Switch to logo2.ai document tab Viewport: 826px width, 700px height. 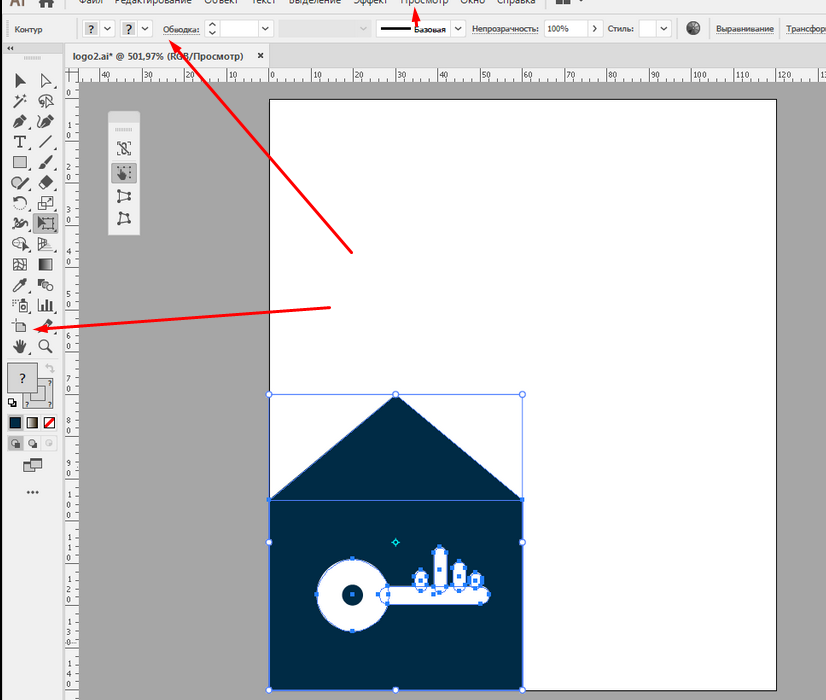tap(158, 56)
